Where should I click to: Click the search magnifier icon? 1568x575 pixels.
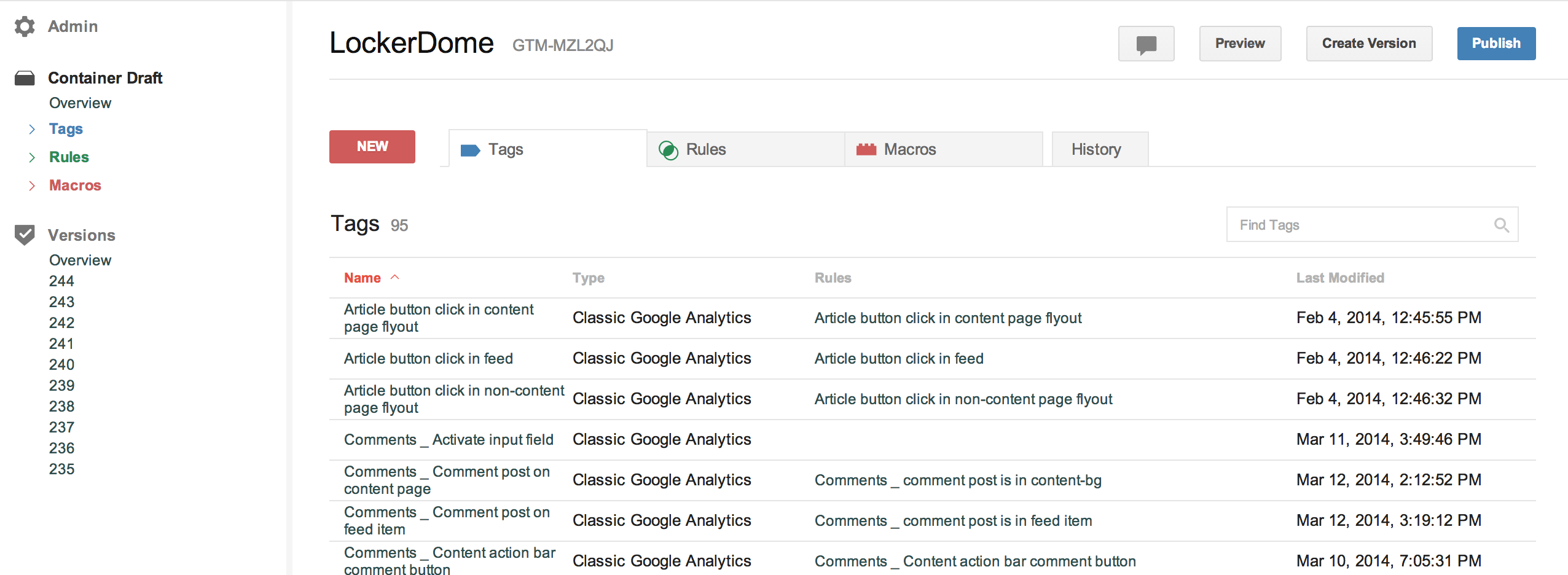coord(1502,225)
